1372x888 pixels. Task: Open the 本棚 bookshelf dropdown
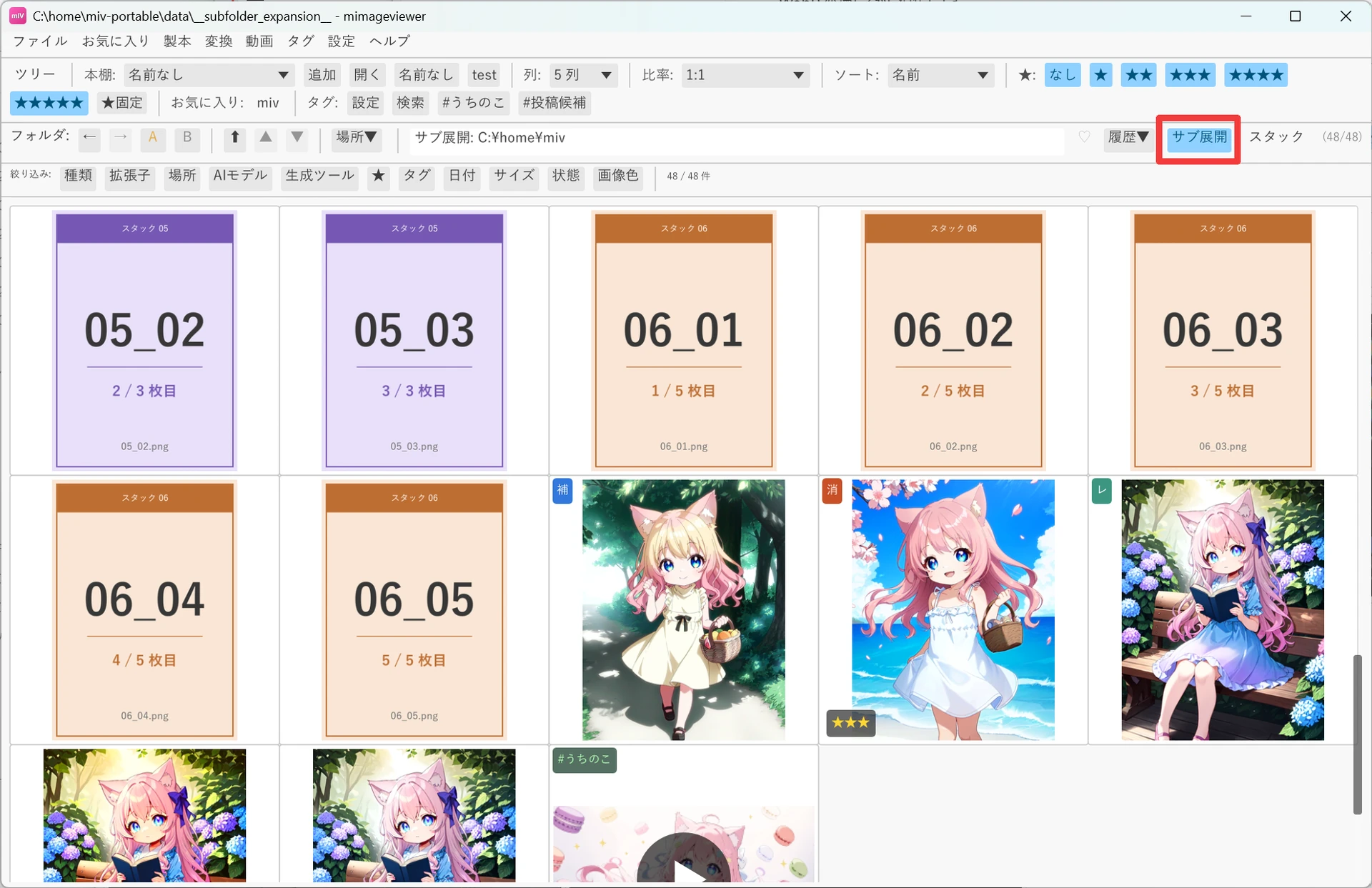[208, 75]
